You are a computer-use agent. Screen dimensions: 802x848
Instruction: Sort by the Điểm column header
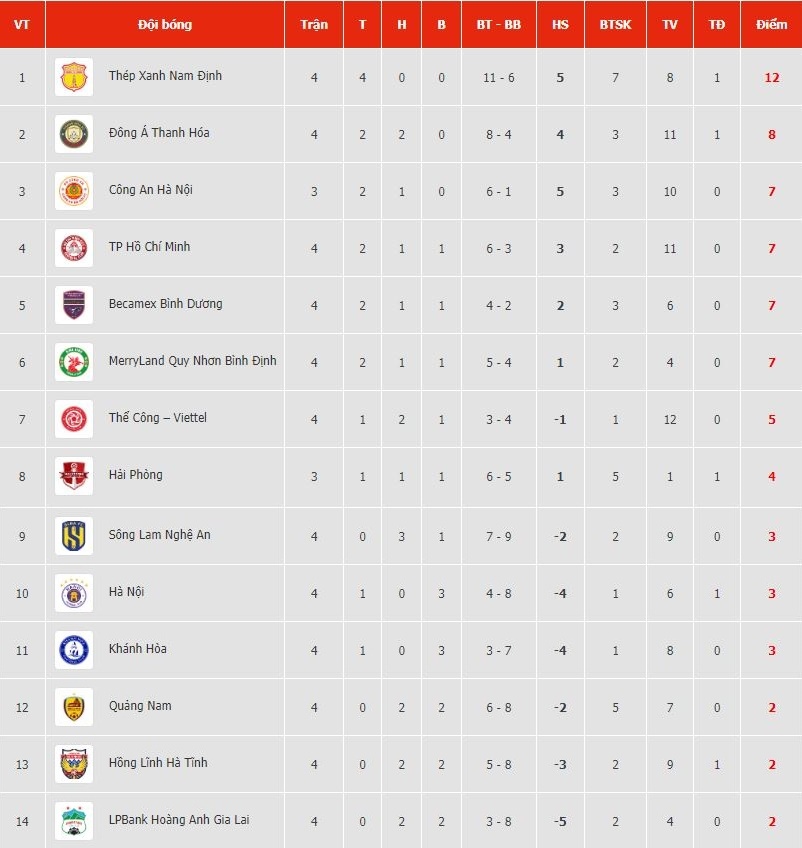click(771, 24)
